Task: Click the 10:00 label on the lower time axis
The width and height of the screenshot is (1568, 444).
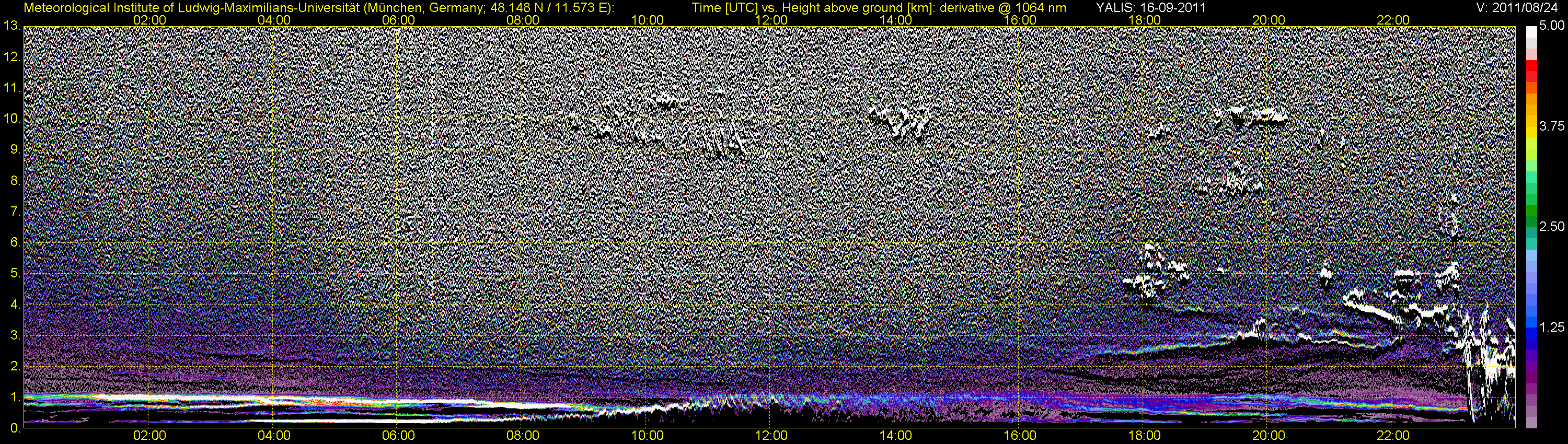Action: click(647, 436)
